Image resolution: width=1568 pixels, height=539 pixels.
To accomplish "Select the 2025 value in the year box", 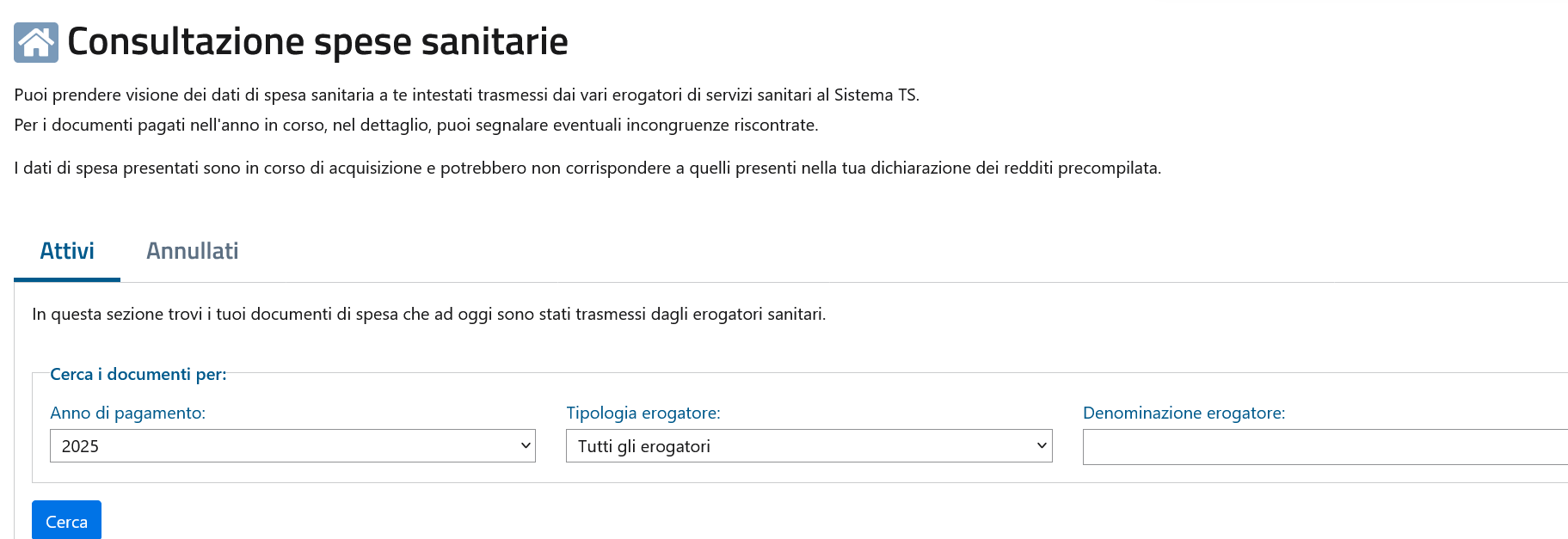I will click(80, 446).
